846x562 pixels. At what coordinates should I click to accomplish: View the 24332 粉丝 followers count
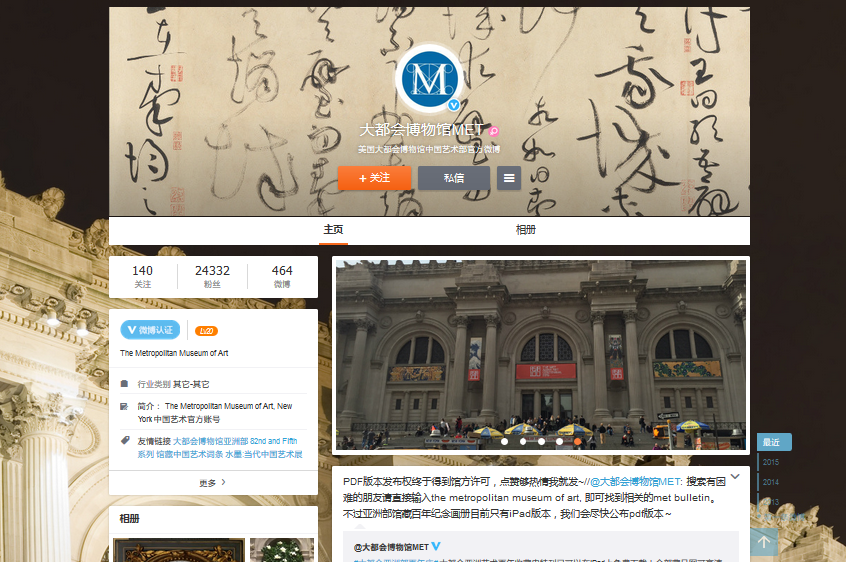(x=212, y=277)
